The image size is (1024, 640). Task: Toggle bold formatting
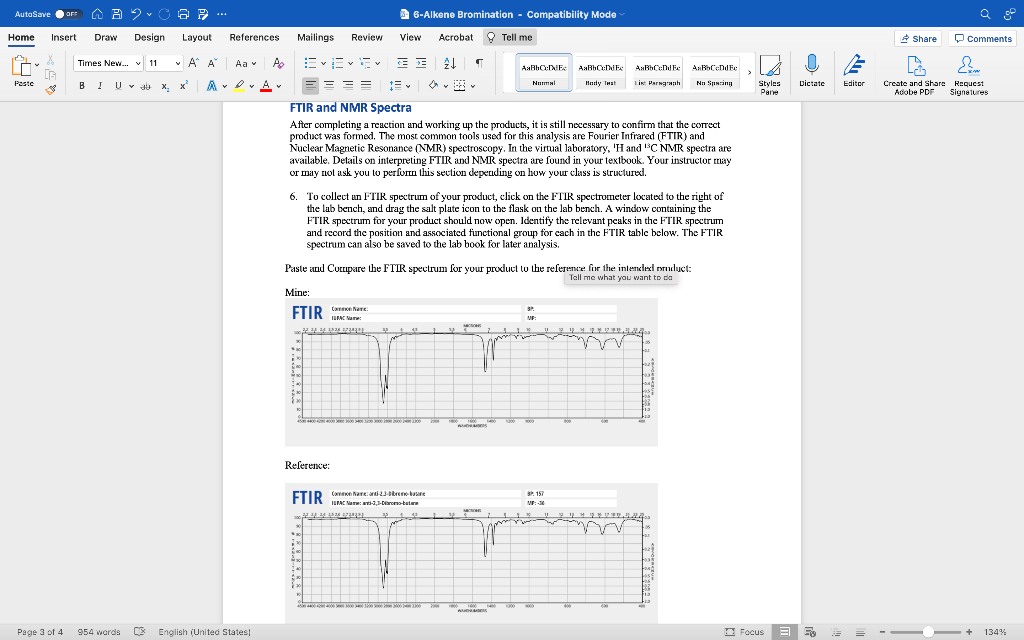82,86
